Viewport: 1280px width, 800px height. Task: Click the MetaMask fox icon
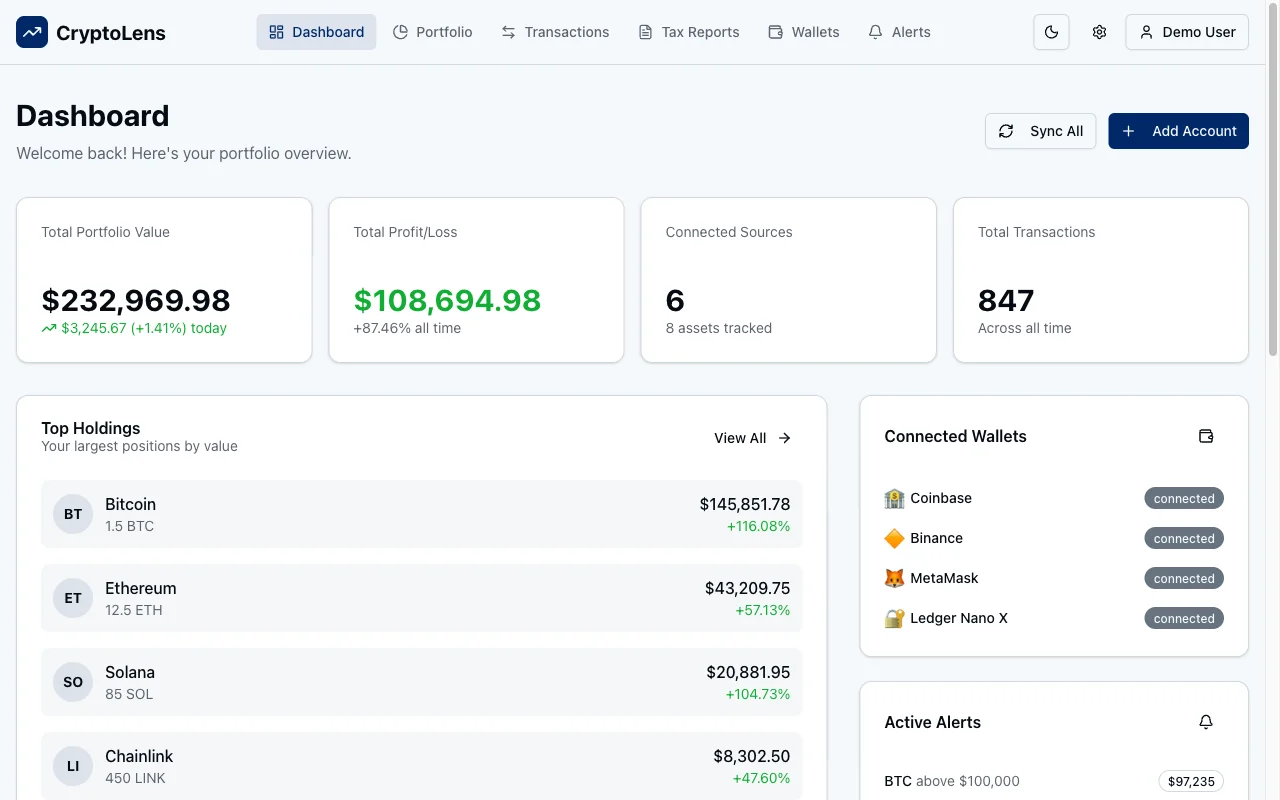tap(893, 578)
